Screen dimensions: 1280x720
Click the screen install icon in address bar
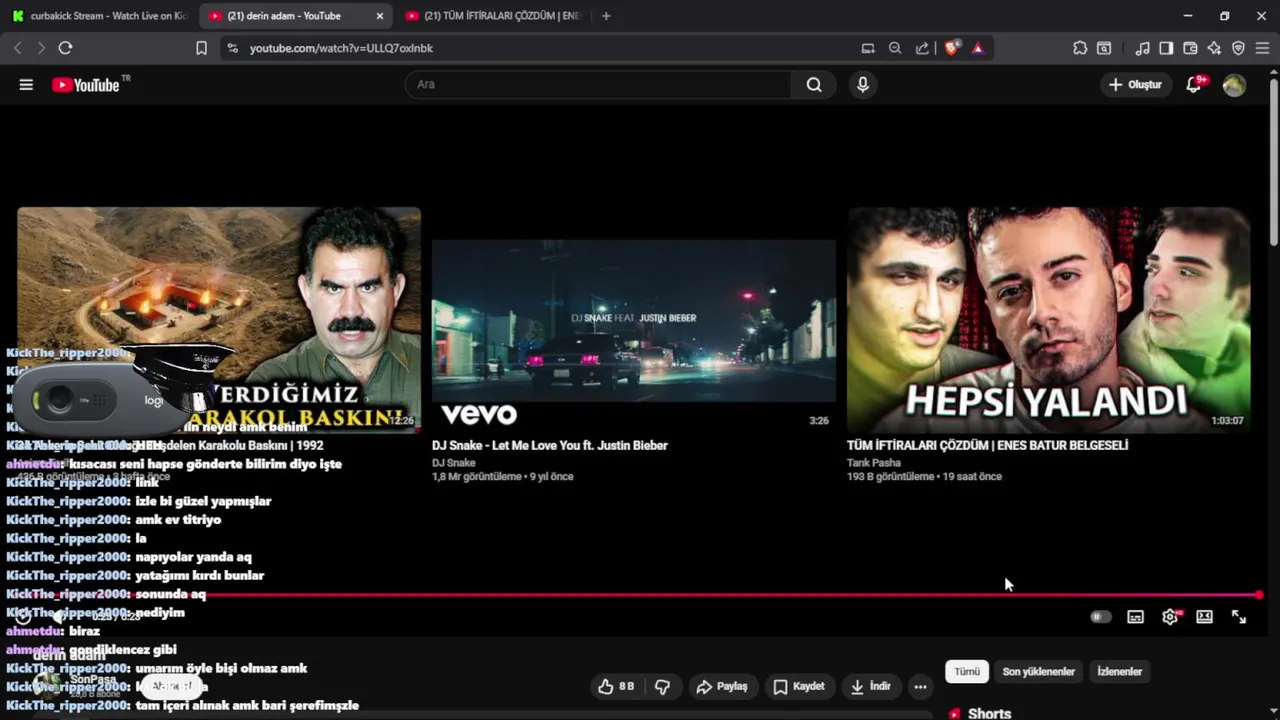tap(868, 48)
